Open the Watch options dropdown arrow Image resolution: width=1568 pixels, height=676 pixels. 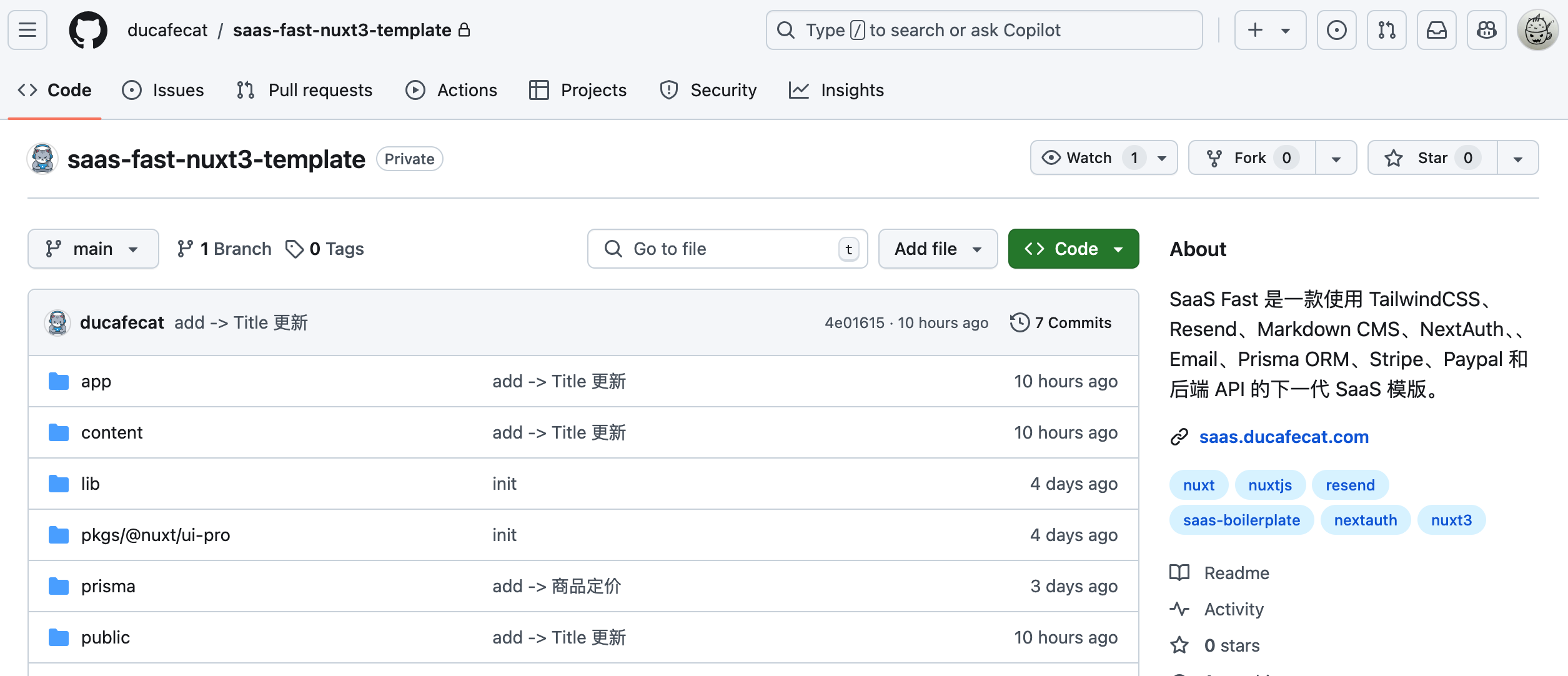click(x=1162, y=158)
